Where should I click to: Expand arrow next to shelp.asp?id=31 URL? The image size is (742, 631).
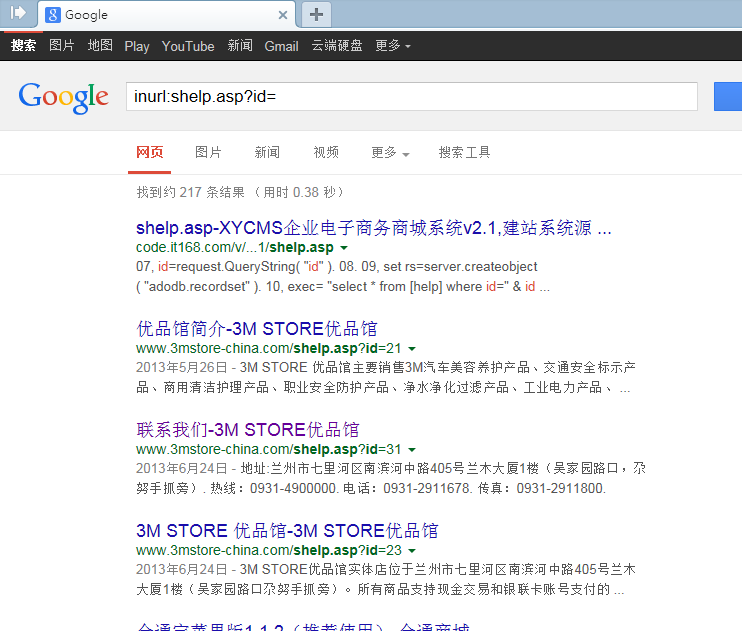[412, 450]
